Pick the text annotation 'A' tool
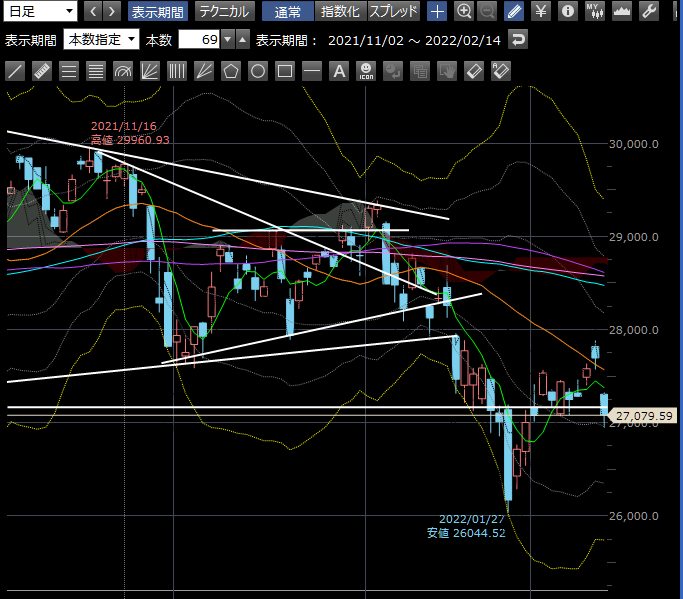 [x=339, y=71]
